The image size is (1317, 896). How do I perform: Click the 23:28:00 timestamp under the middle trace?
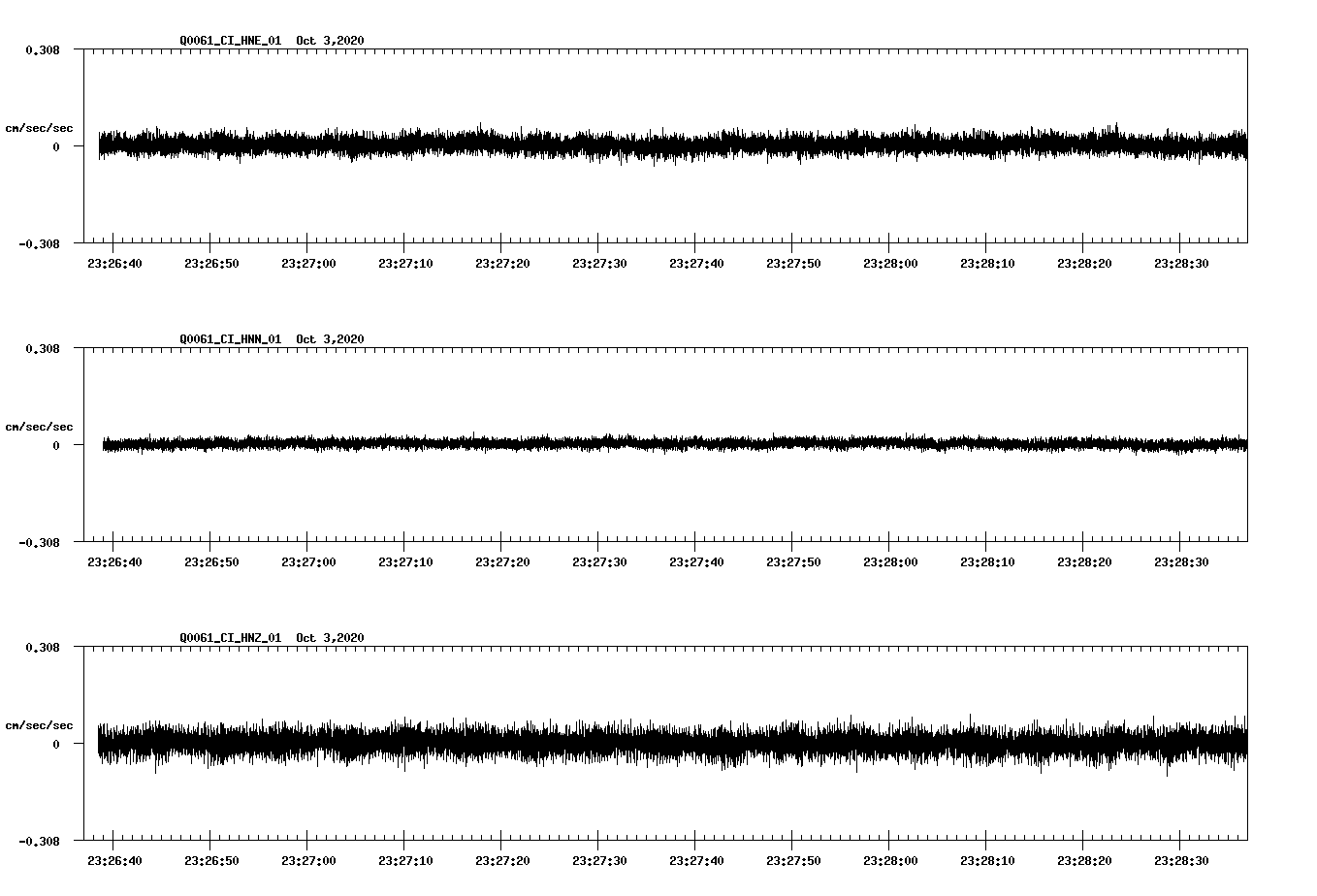click(x=891, y=560)
